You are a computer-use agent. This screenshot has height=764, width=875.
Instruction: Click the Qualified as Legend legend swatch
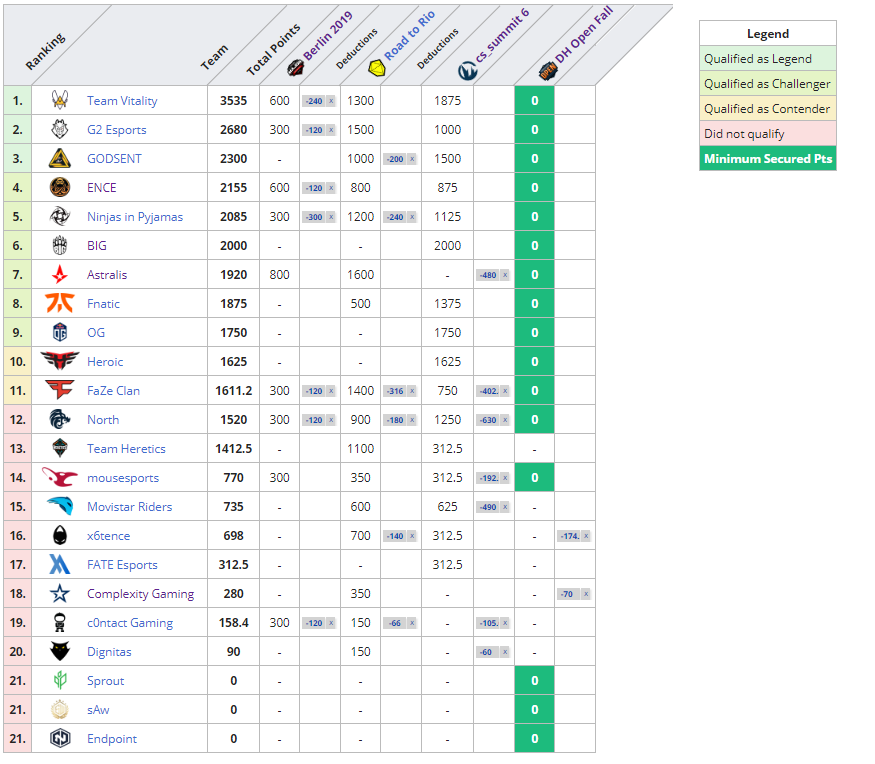pos(767,59)
